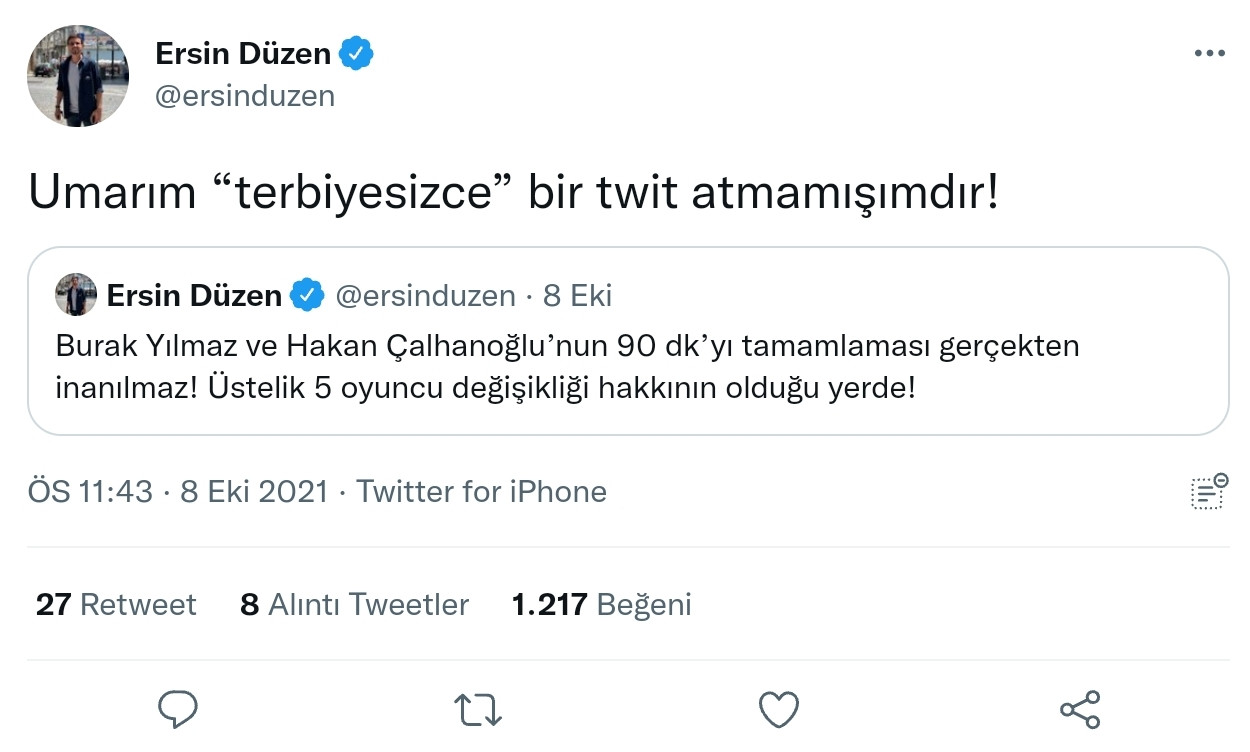Open the reply composer via speech bubble icon

tap(178, 709)
